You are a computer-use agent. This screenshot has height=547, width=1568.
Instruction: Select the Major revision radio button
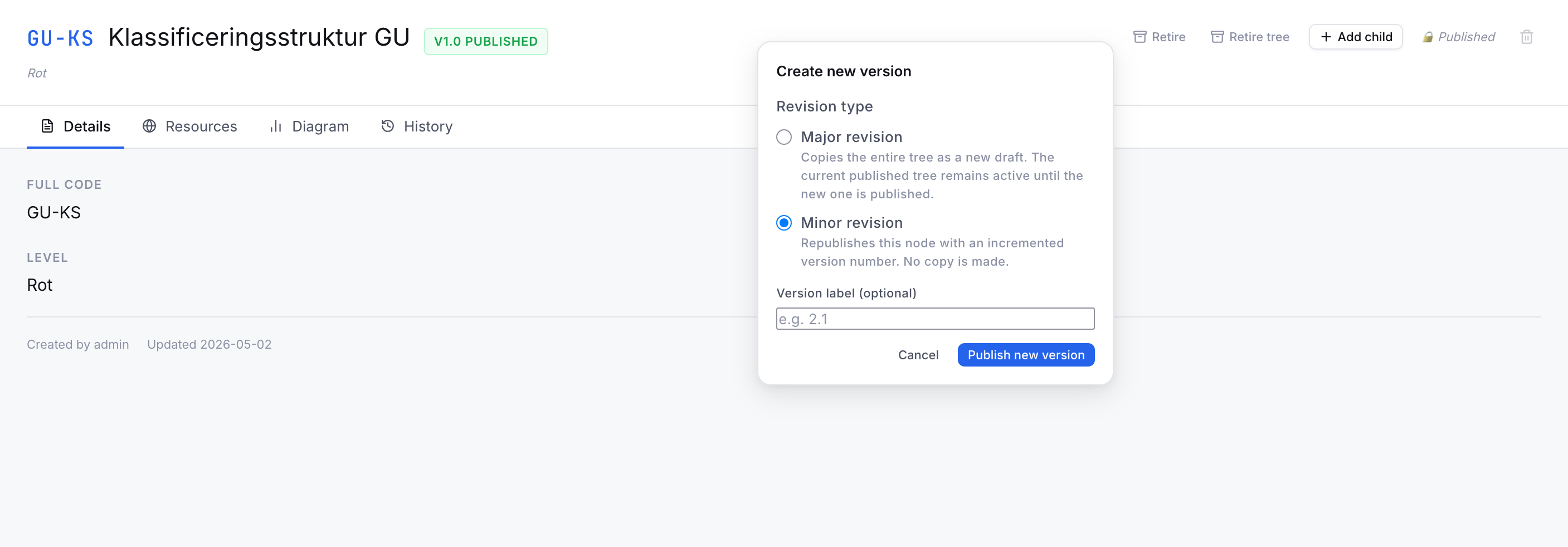[784, 137]
